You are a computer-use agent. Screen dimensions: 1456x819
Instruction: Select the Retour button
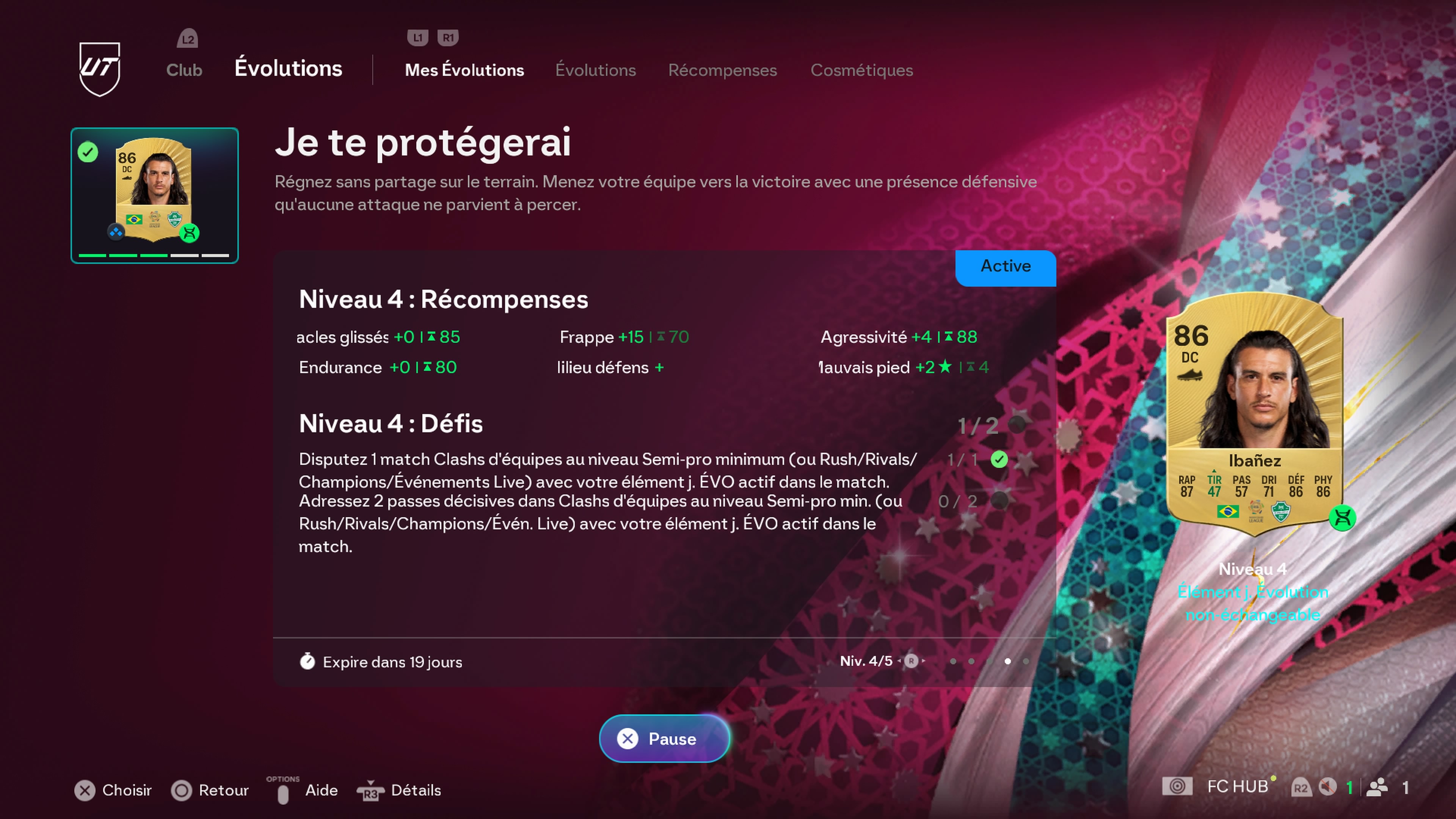click(x=210, y=790)
